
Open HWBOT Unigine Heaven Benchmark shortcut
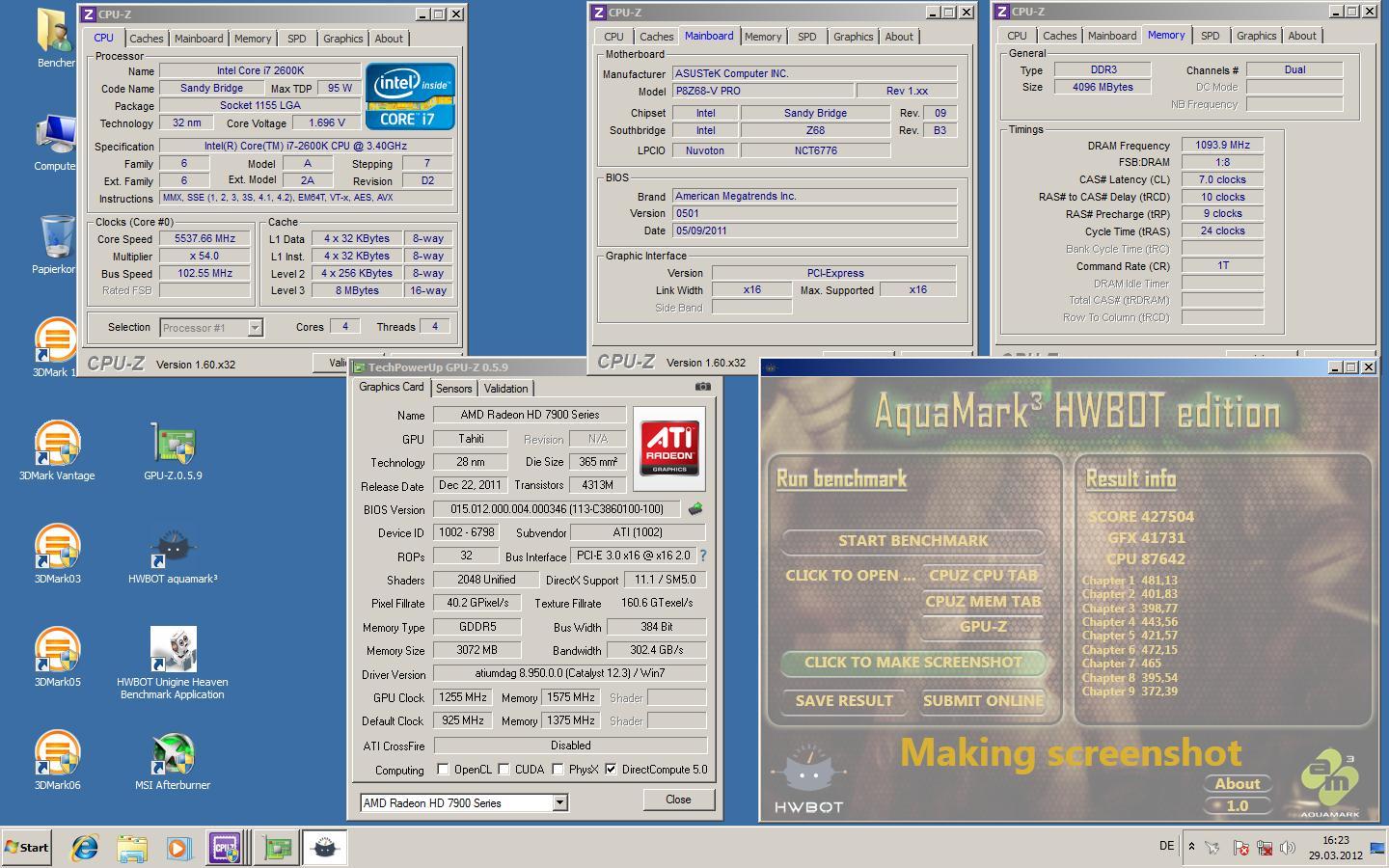174,663
